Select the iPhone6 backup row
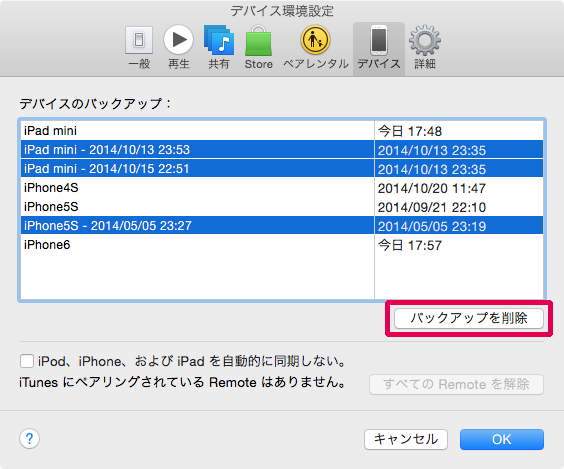This screenshot has width=564, height=469. coord(282,245)
